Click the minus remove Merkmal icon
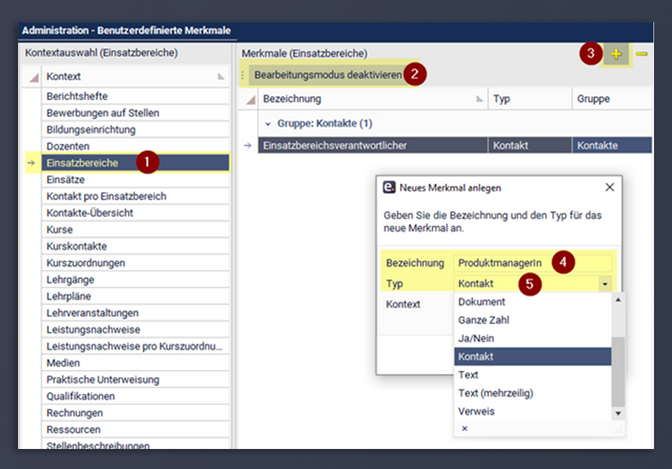Viewport: 672px width, 469px height. coord(642,54)
